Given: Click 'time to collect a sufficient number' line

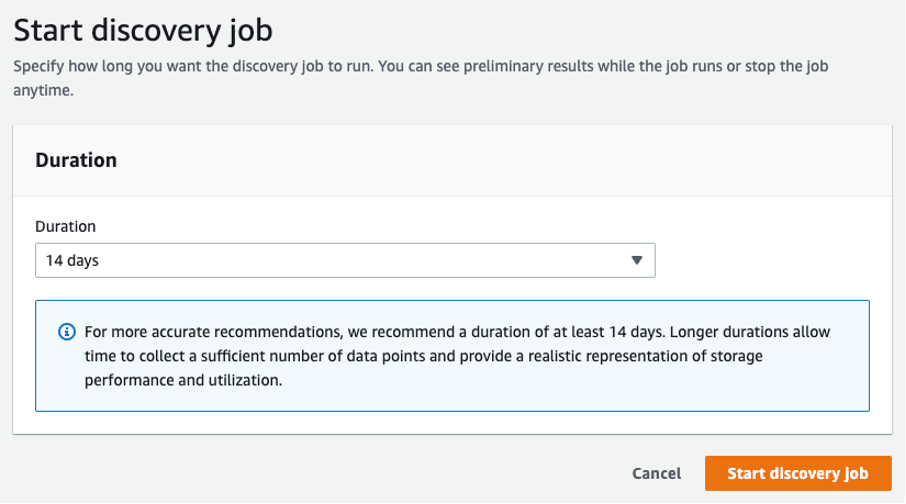Looking at the screenshot, I should coord(424,356).
